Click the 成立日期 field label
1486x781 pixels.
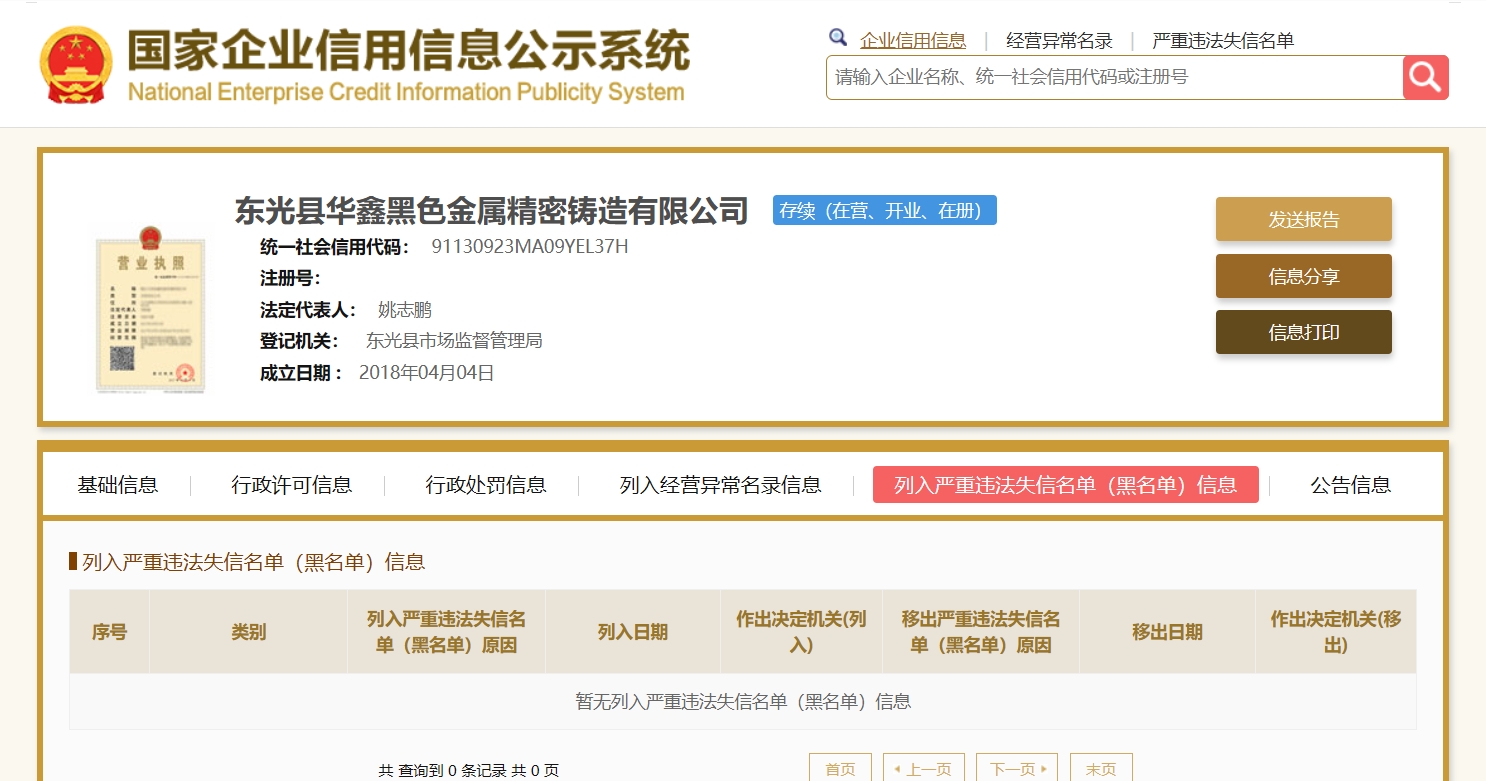(302, 373)
